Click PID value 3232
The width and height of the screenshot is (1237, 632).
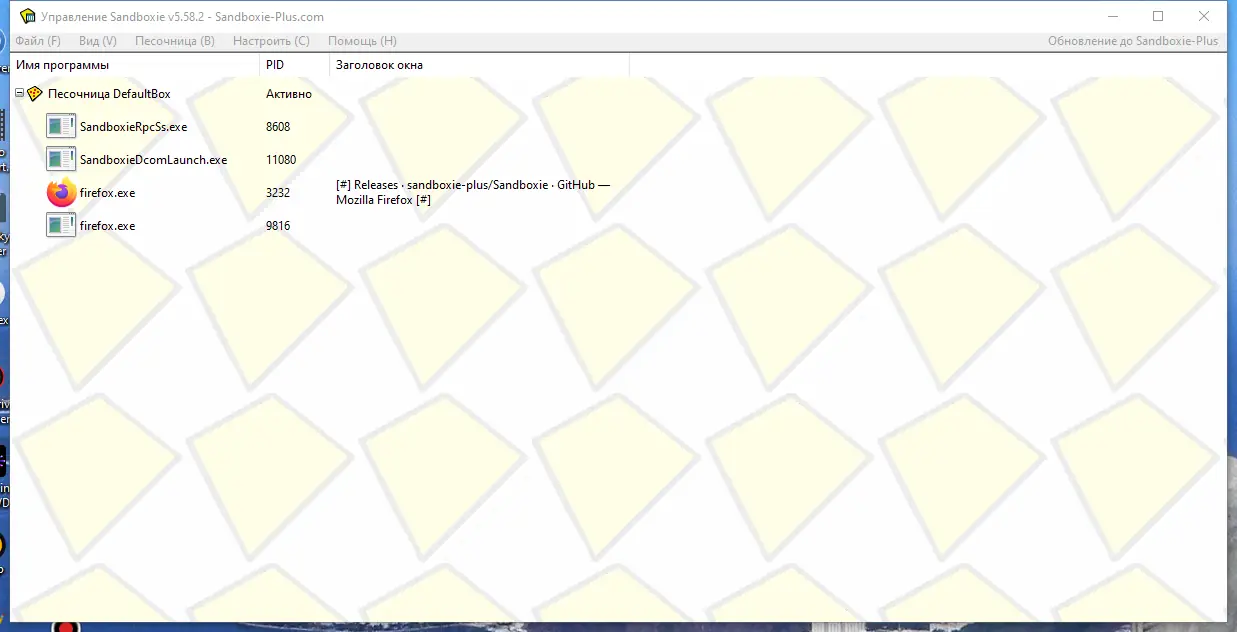click(x=278, y=193)
